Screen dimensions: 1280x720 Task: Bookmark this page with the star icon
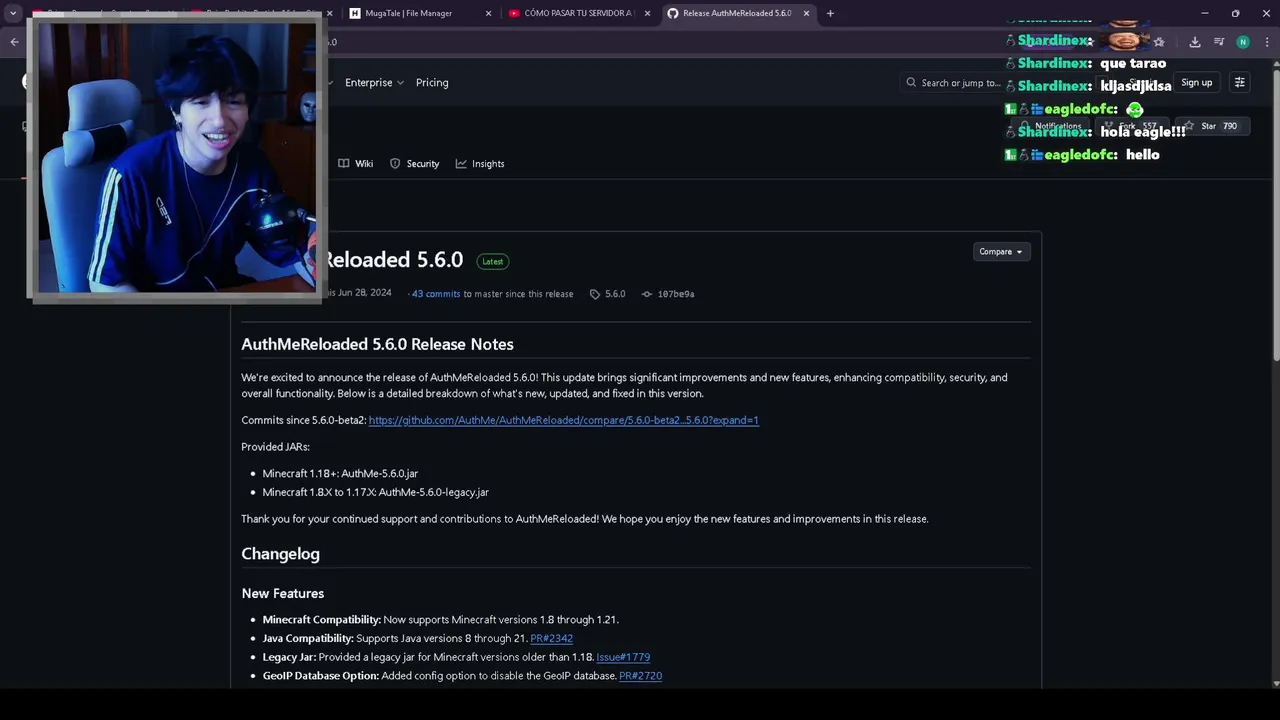[x=1159, y=42]
